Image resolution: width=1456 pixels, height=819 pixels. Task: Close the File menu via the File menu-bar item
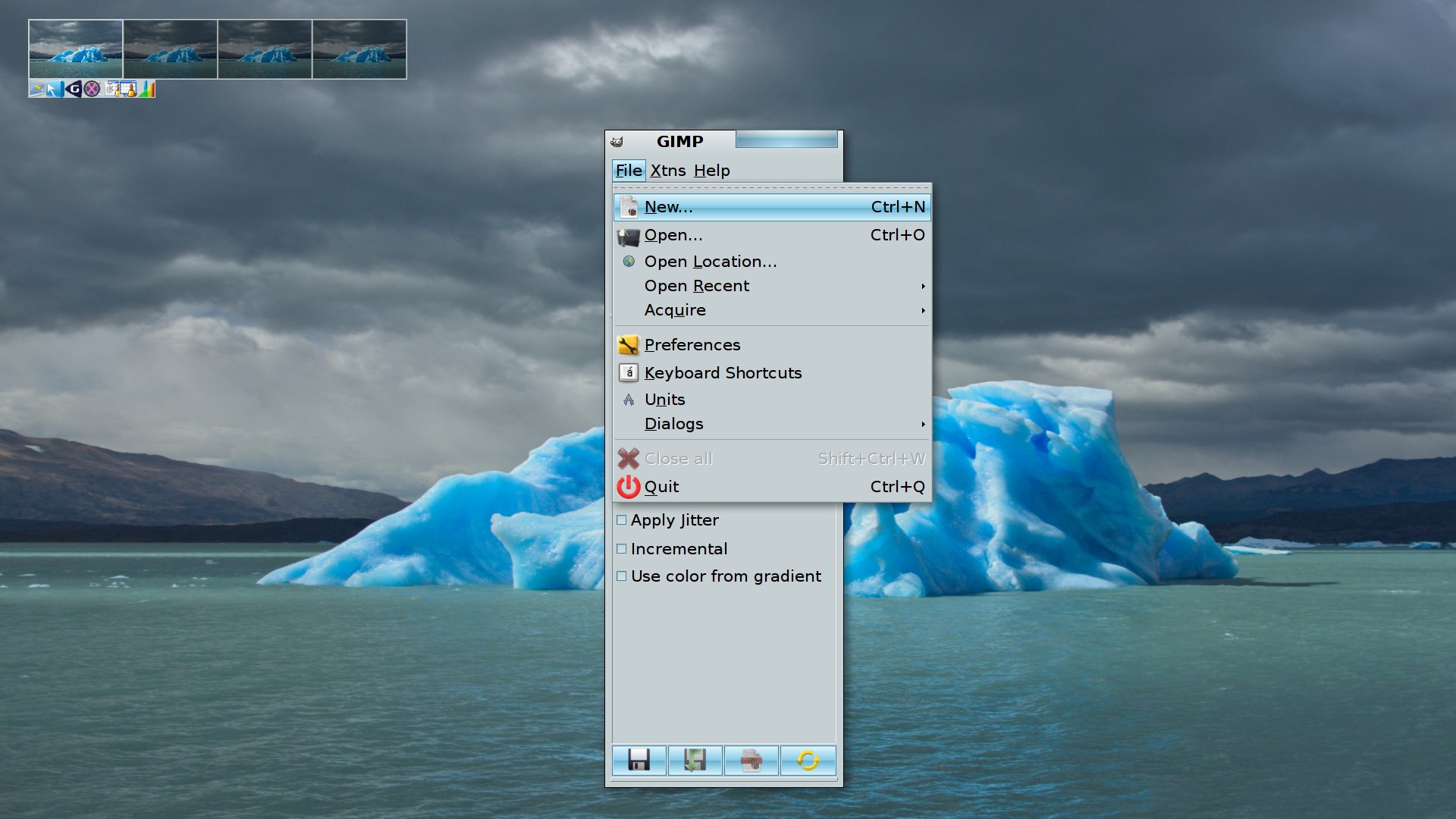[x=629, y=171]
